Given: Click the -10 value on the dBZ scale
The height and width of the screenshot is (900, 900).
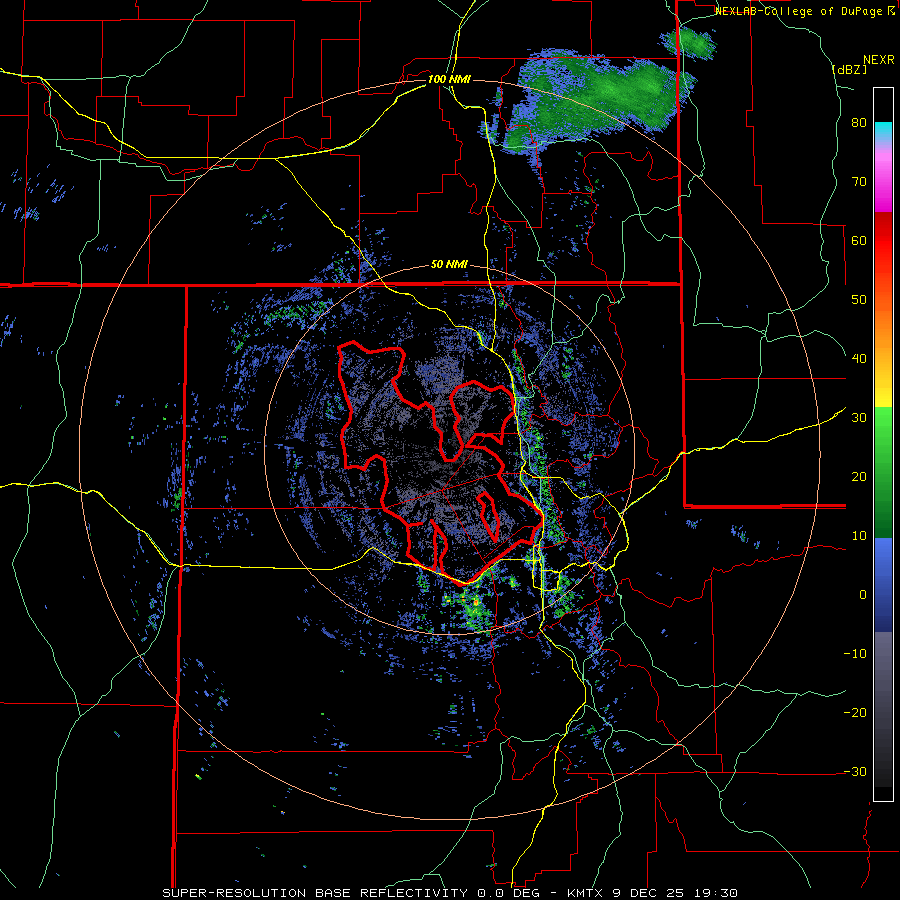Looking at the screenshot, I should pos(855,654).
